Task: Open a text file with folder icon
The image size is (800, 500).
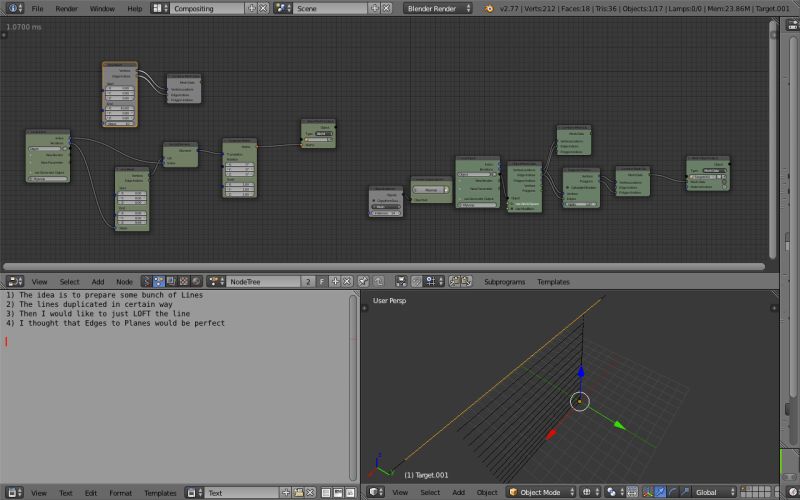Action: (298, 492)
